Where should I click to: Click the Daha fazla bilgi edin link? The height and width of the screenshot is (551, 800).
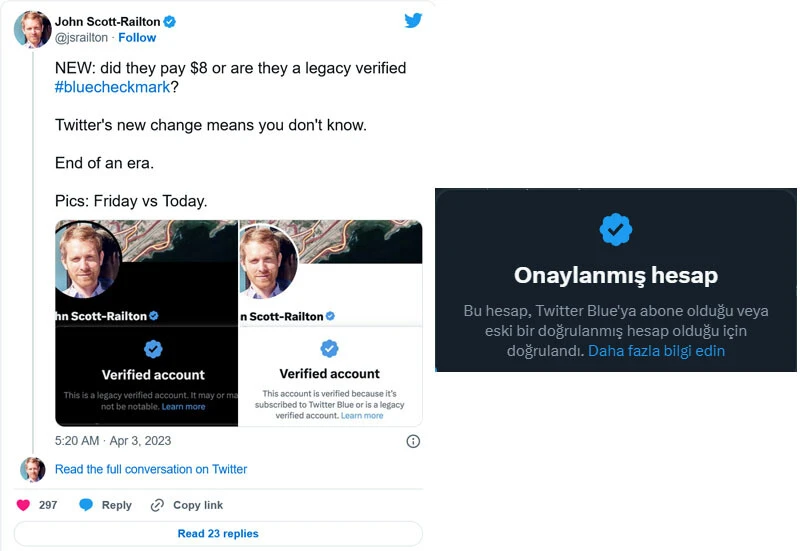656,351
